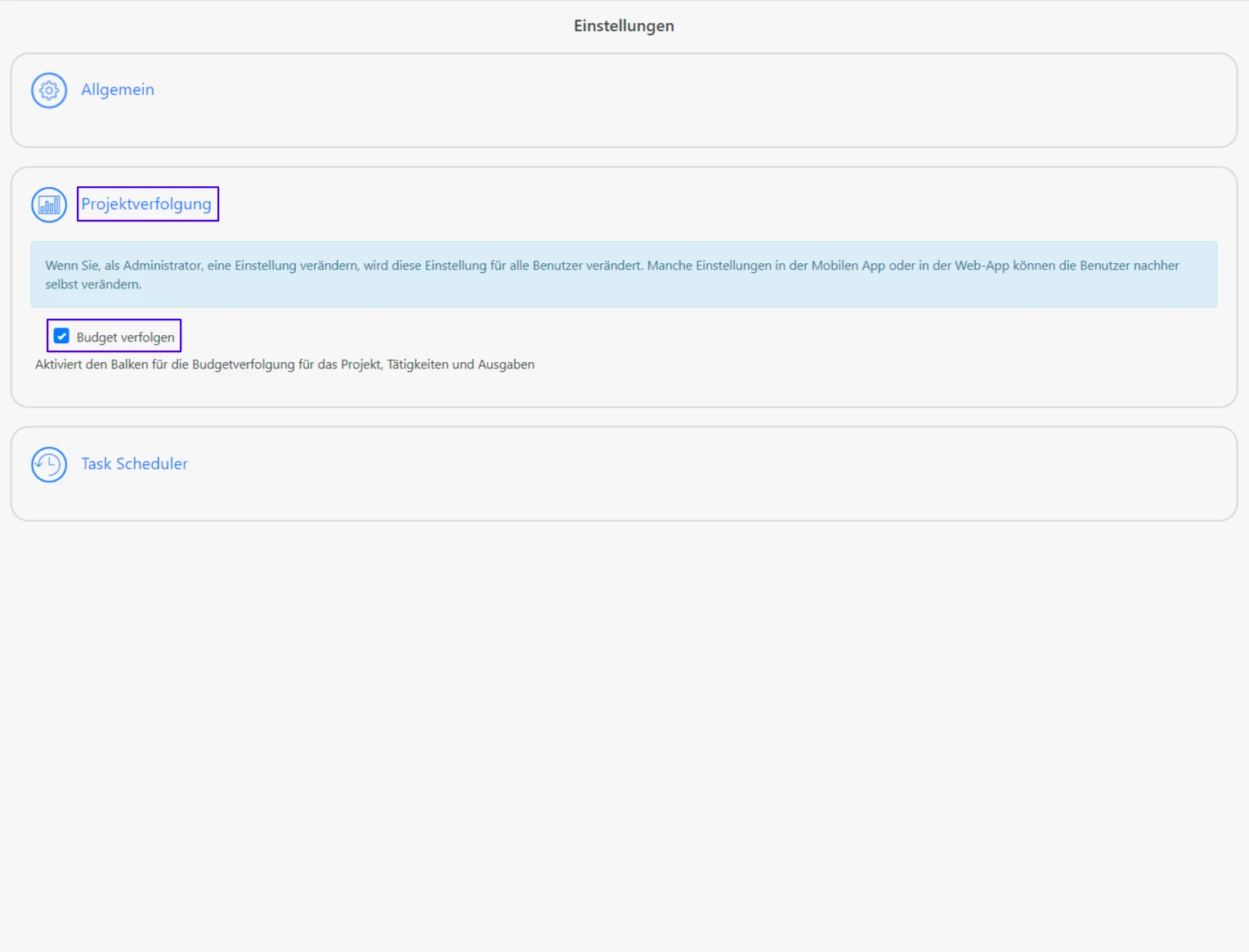Screen dimensions: 1249x952
Task: Expand the Task Scheduler section heading
Action: [134, 464]
